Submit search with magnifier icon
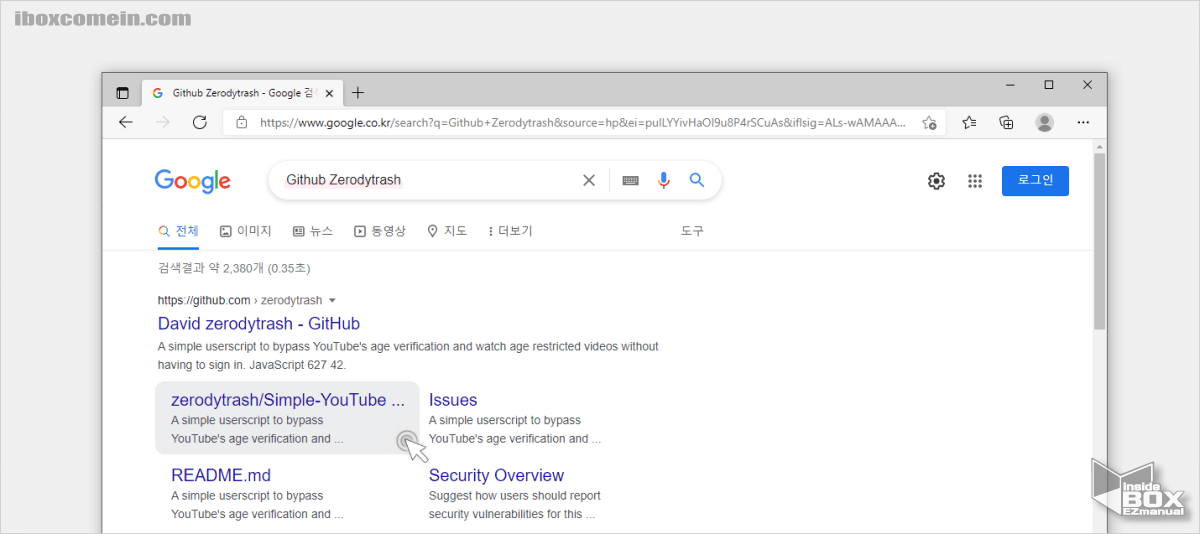 (697, 180)
